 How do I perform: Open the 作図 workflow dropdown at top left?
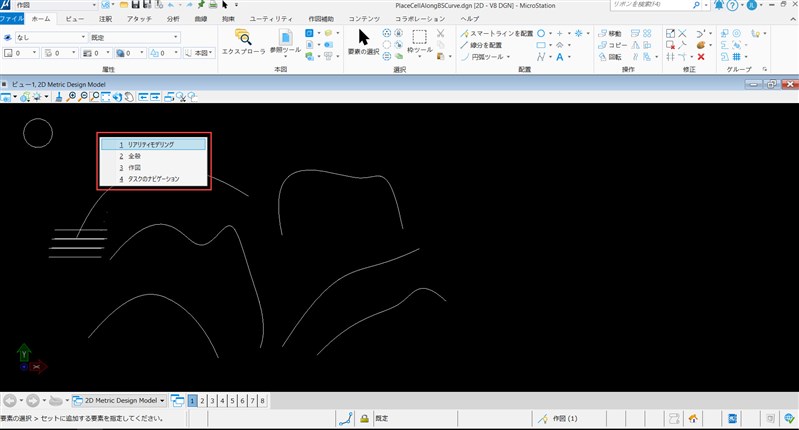coord(94,5)
